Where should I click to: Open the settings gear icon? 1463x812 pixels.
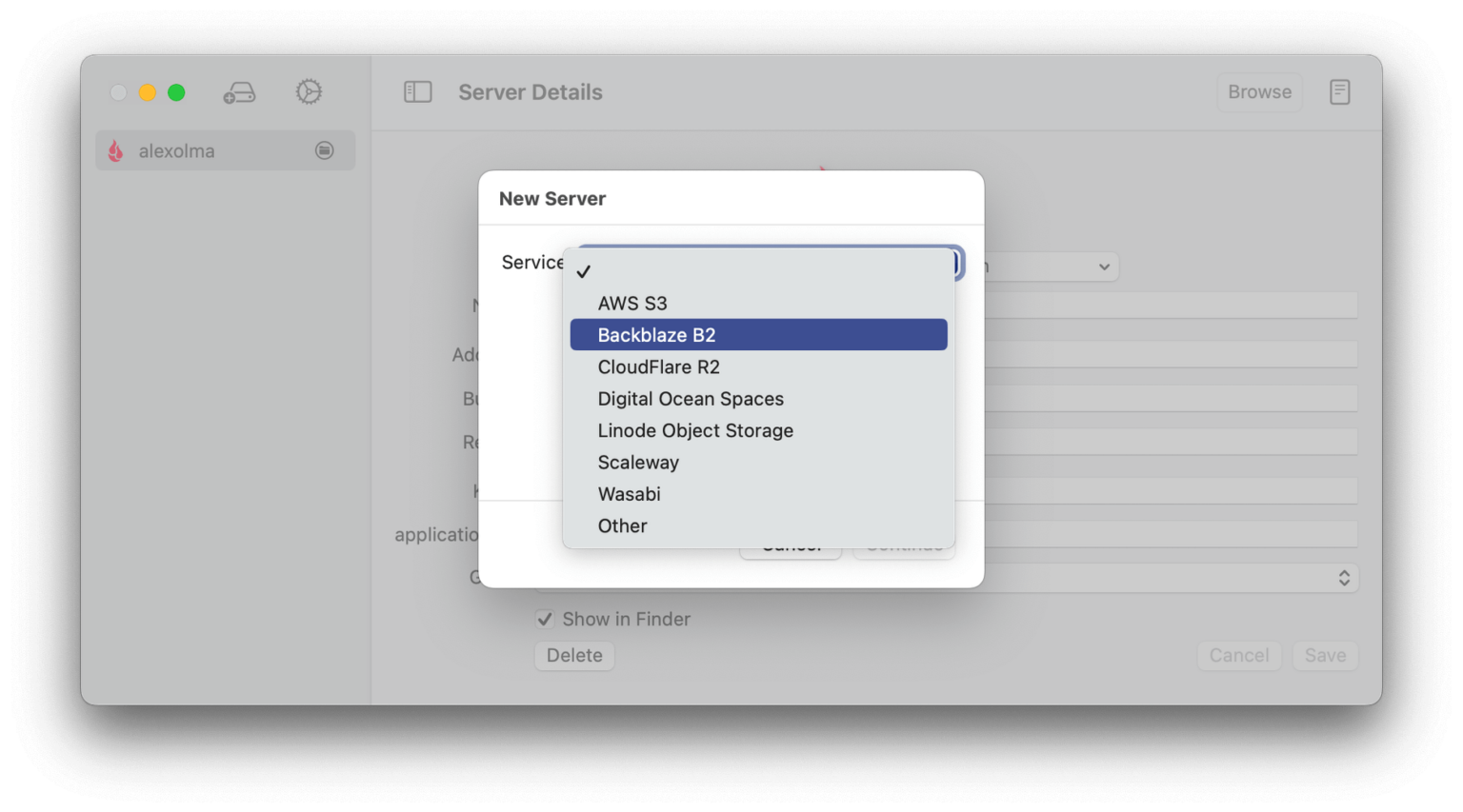(x=308, y=91)
